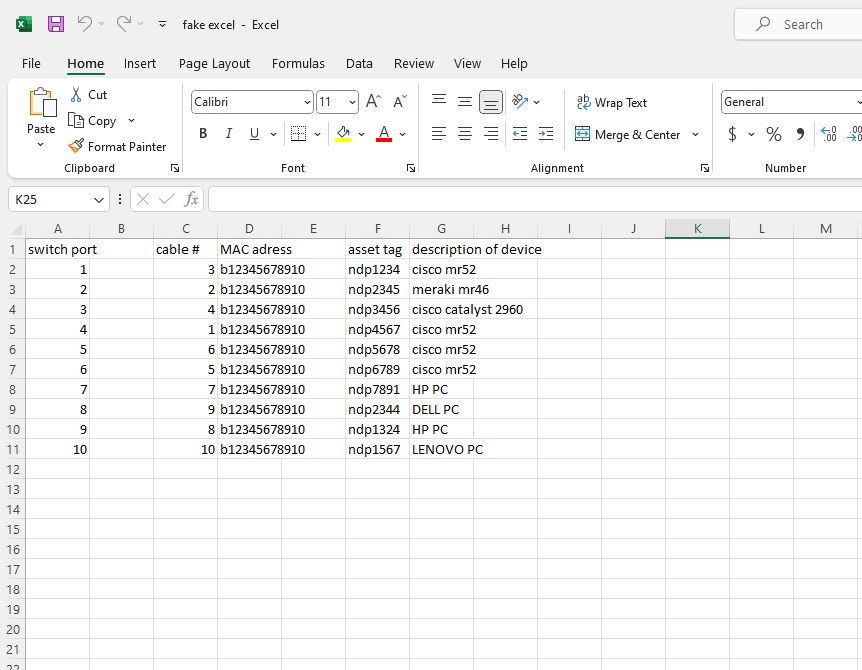Click the Cut scissors icon

pos(76,94)
